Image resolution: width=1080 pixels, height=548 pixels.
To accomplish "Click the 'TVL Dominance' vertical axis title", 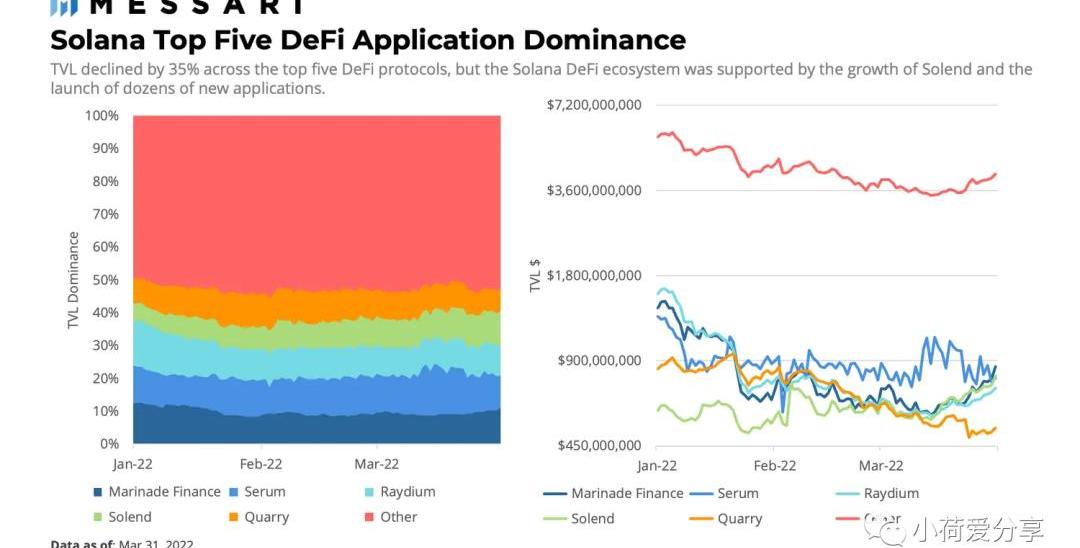I will [x=73, y=280].
